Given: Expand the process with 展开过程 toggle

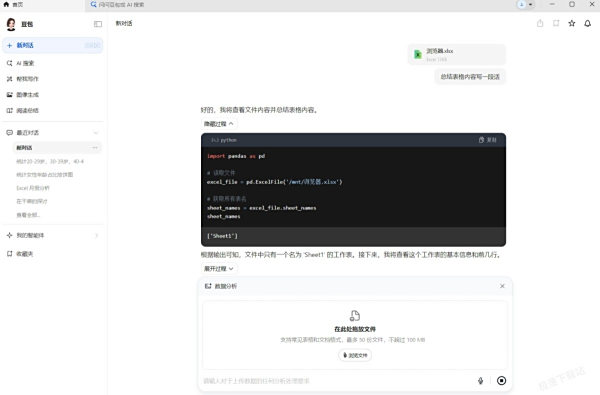Looking at the screenshot, I should pos(218,269).
